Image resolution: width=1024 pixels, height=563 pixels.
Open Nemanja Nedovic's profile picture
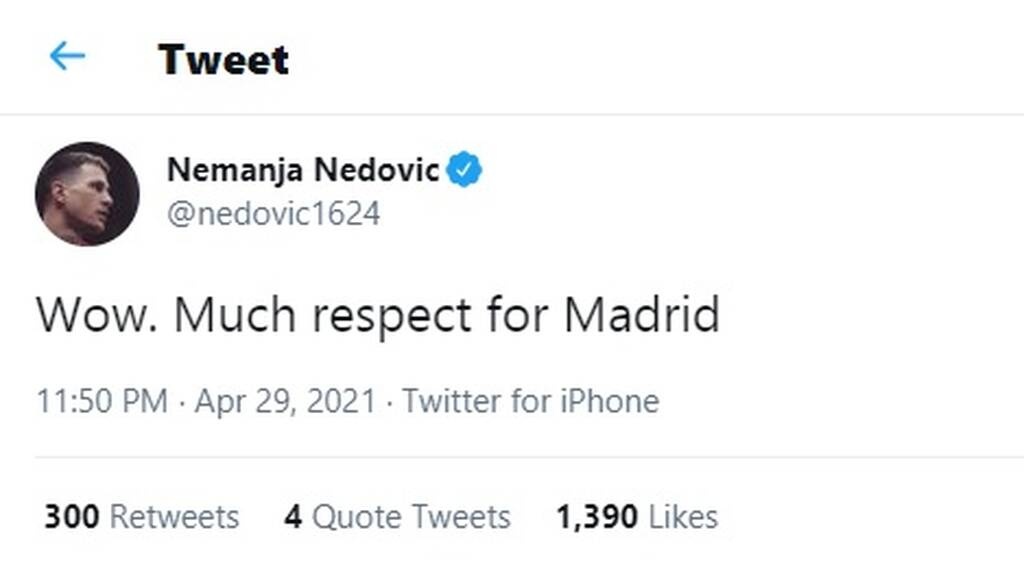[x=87, y=194]
